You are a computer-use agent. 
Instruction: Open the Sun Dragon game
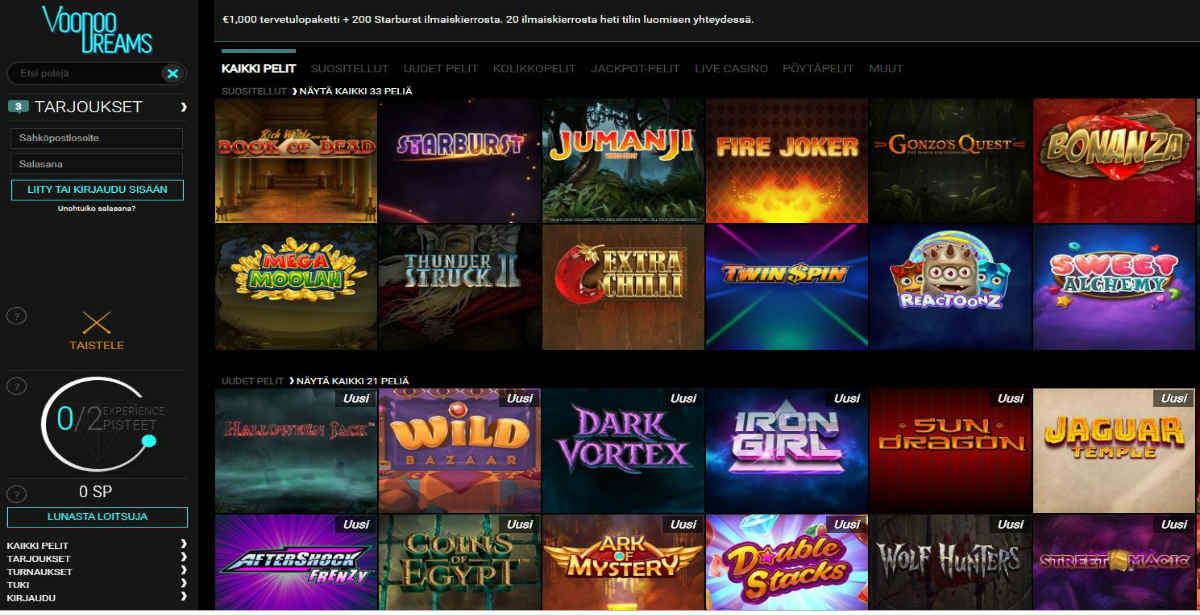950,451
